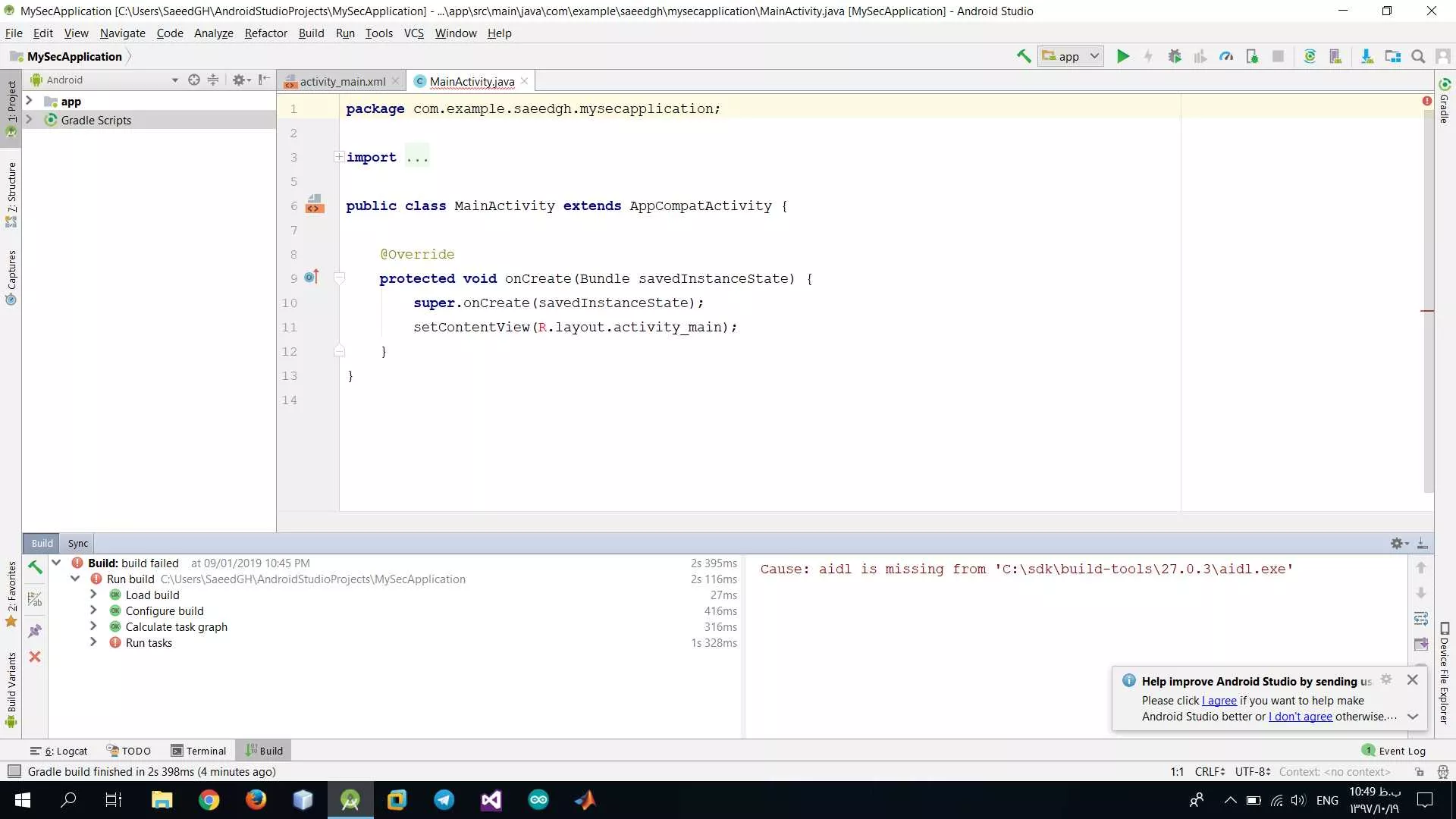Click the Apply Changes lightning icon
Screen dimensions: 1456x819
(1149, 56)
